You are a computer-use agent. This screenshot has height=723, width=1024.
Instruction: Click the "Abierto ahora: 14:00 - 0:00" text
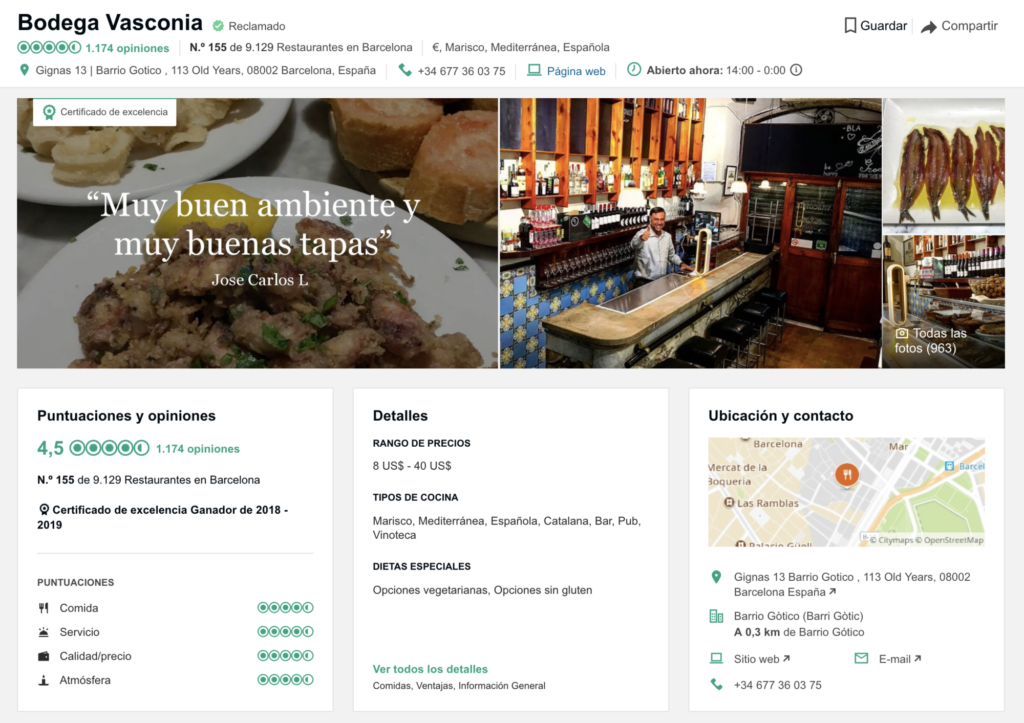716,70
